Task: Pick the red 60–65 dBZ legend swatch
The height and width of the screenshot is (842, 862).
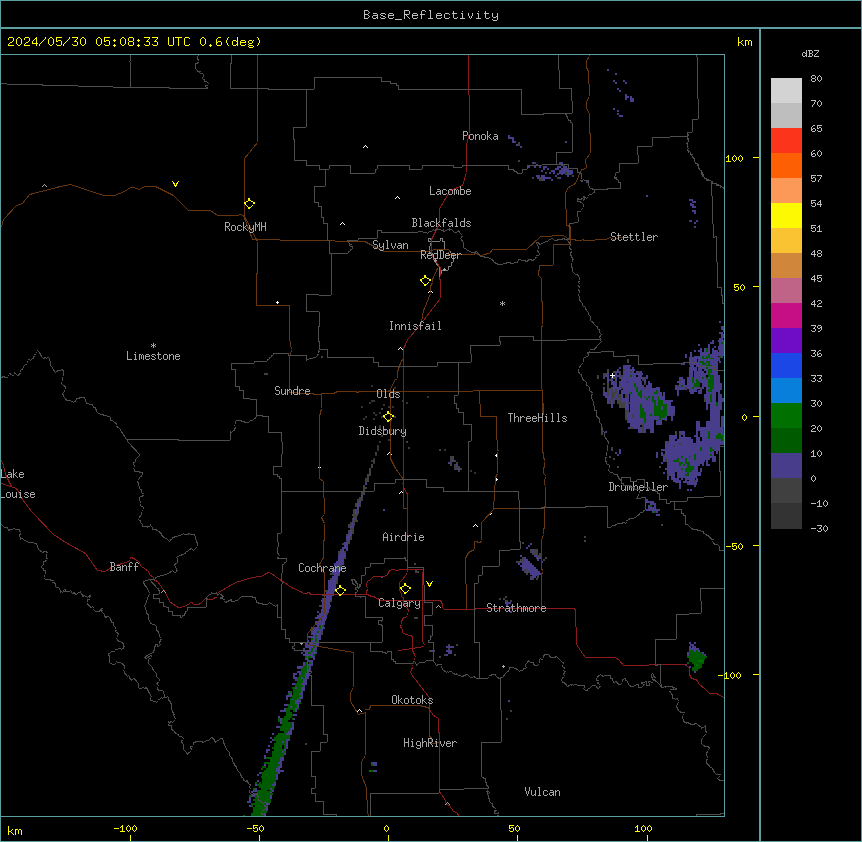Action: (786, 140)
